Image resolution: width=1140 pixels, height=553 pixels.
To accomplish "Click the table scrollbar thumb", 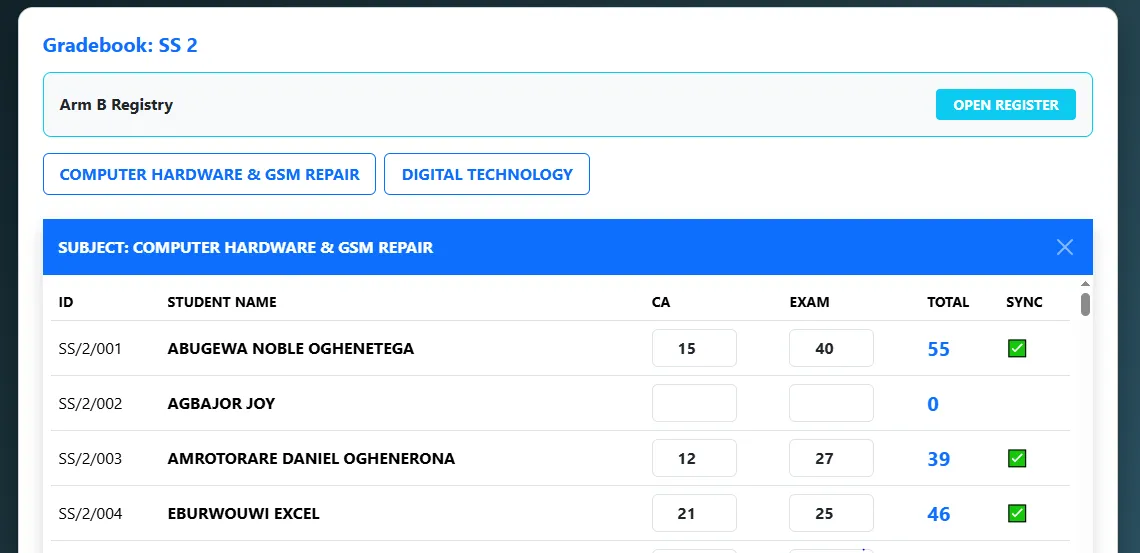I will (1085, 304).
